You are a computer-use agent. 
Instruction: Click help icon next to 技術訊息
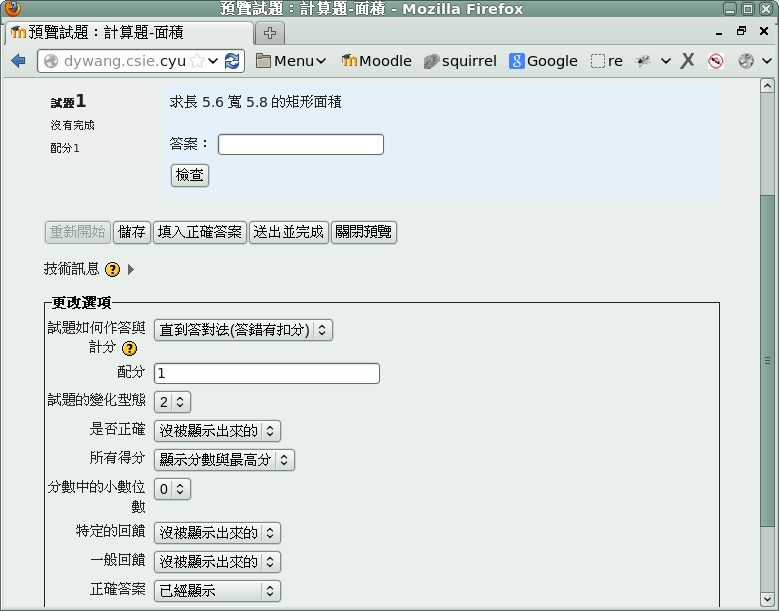coord(112,270)
